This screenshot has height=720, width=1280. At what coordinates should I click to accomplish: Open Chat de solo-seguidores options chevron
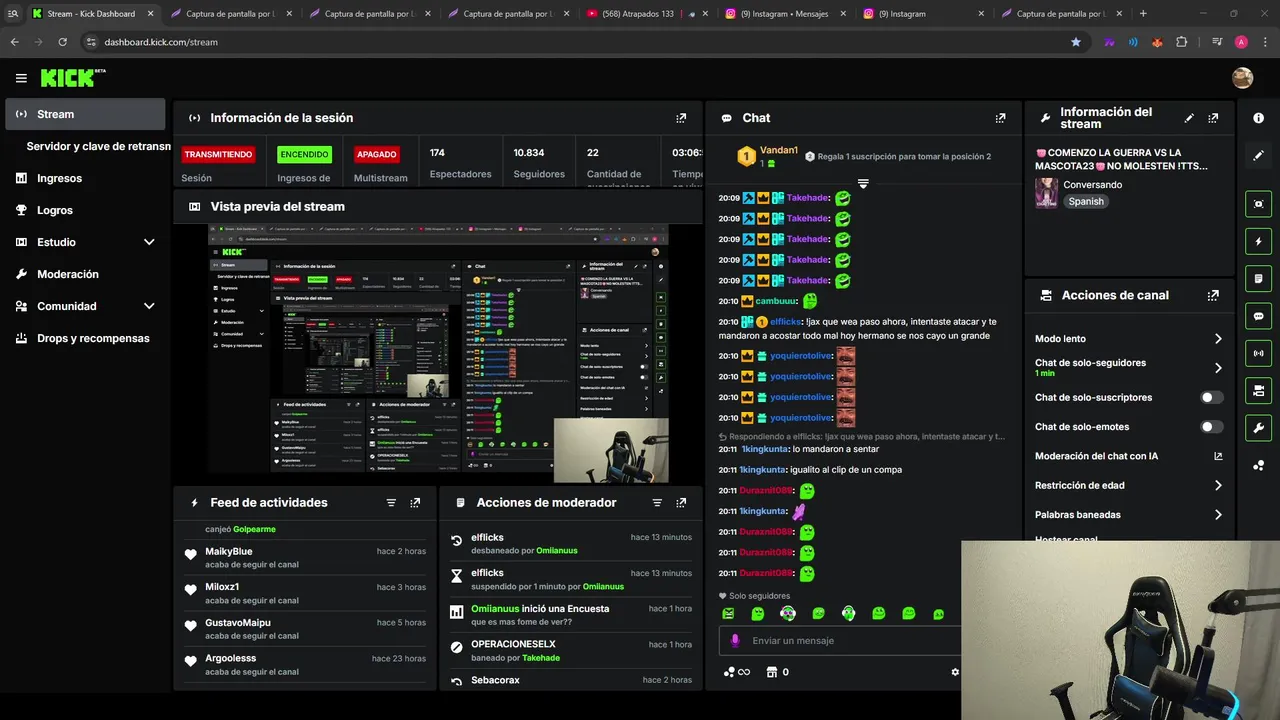click(x=1218, y=368)
